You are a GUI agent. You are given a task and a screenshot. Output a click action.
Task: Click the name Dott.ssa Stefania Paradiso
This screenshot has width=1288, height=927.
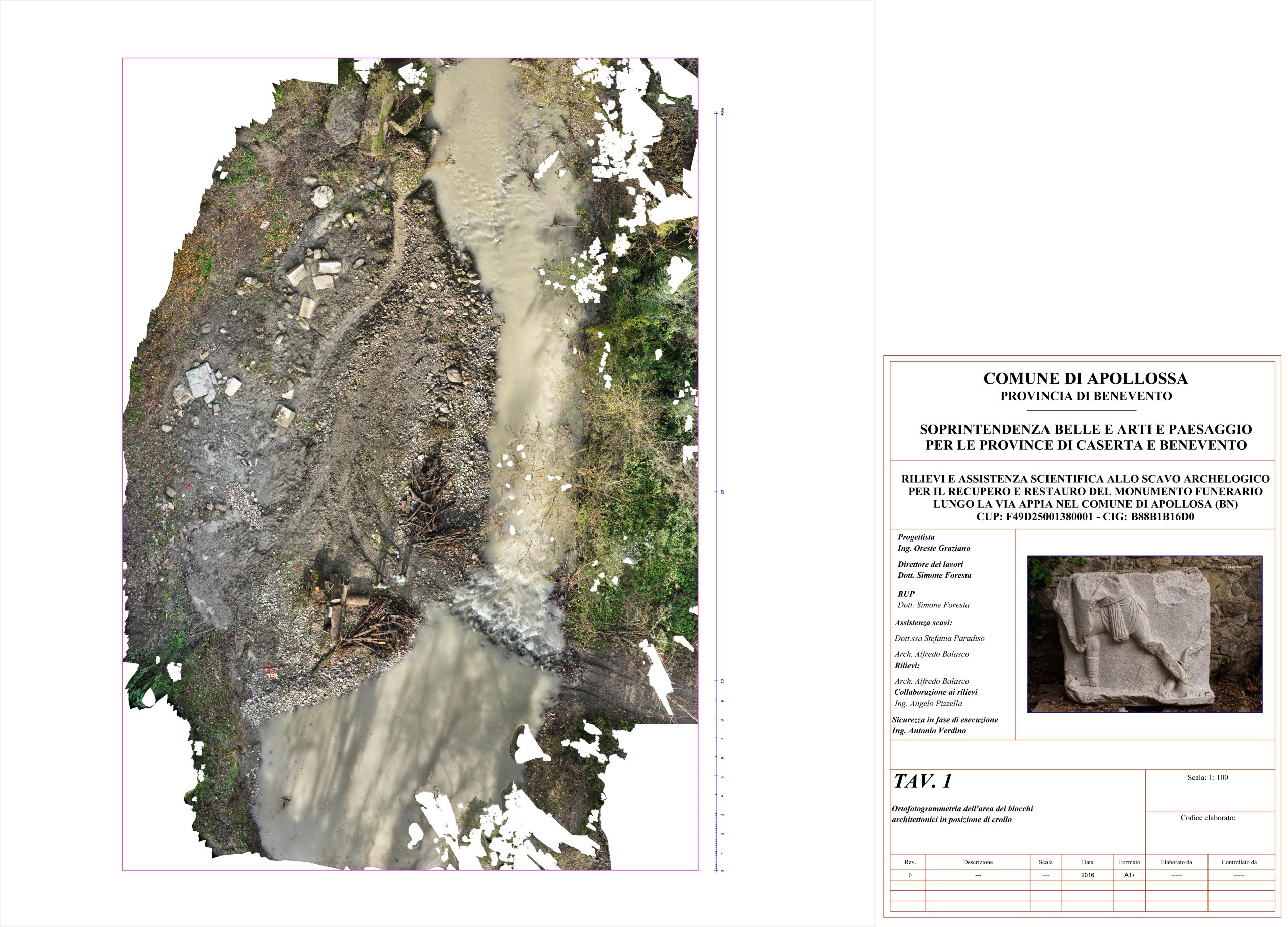click(x=939, y=638)
